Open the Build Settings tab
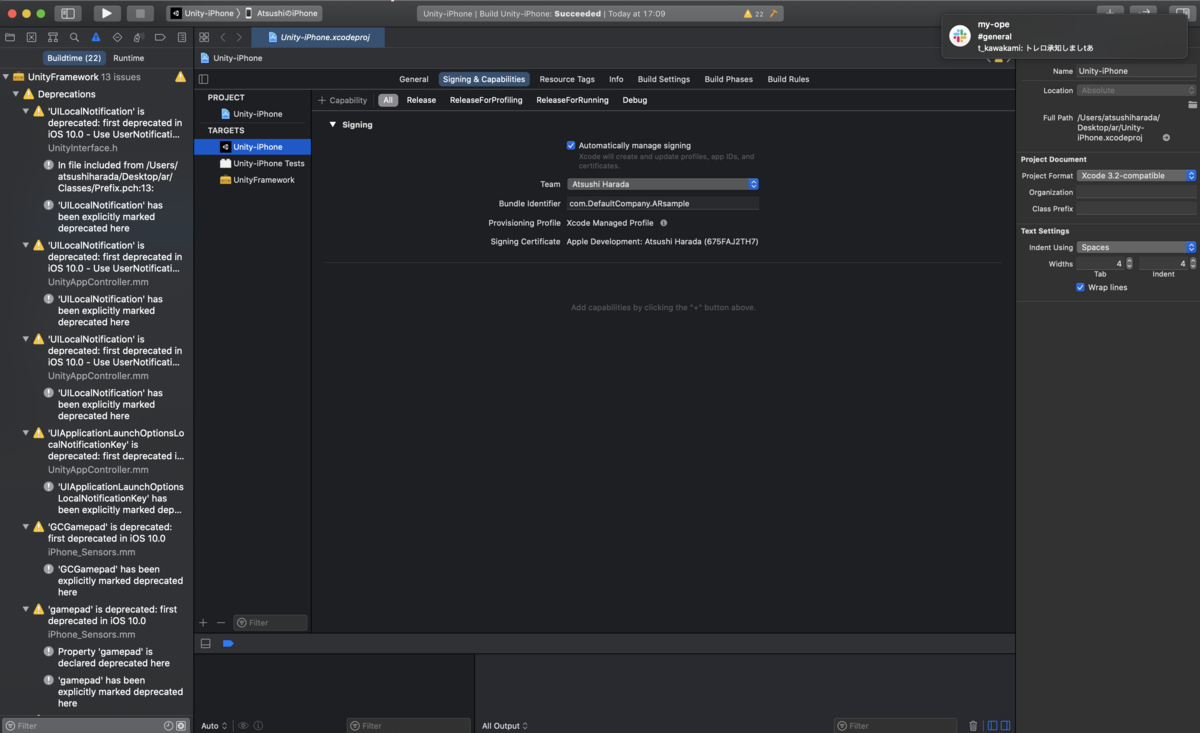The width and height of the screenshot is (1200, 733). [664, 79]
